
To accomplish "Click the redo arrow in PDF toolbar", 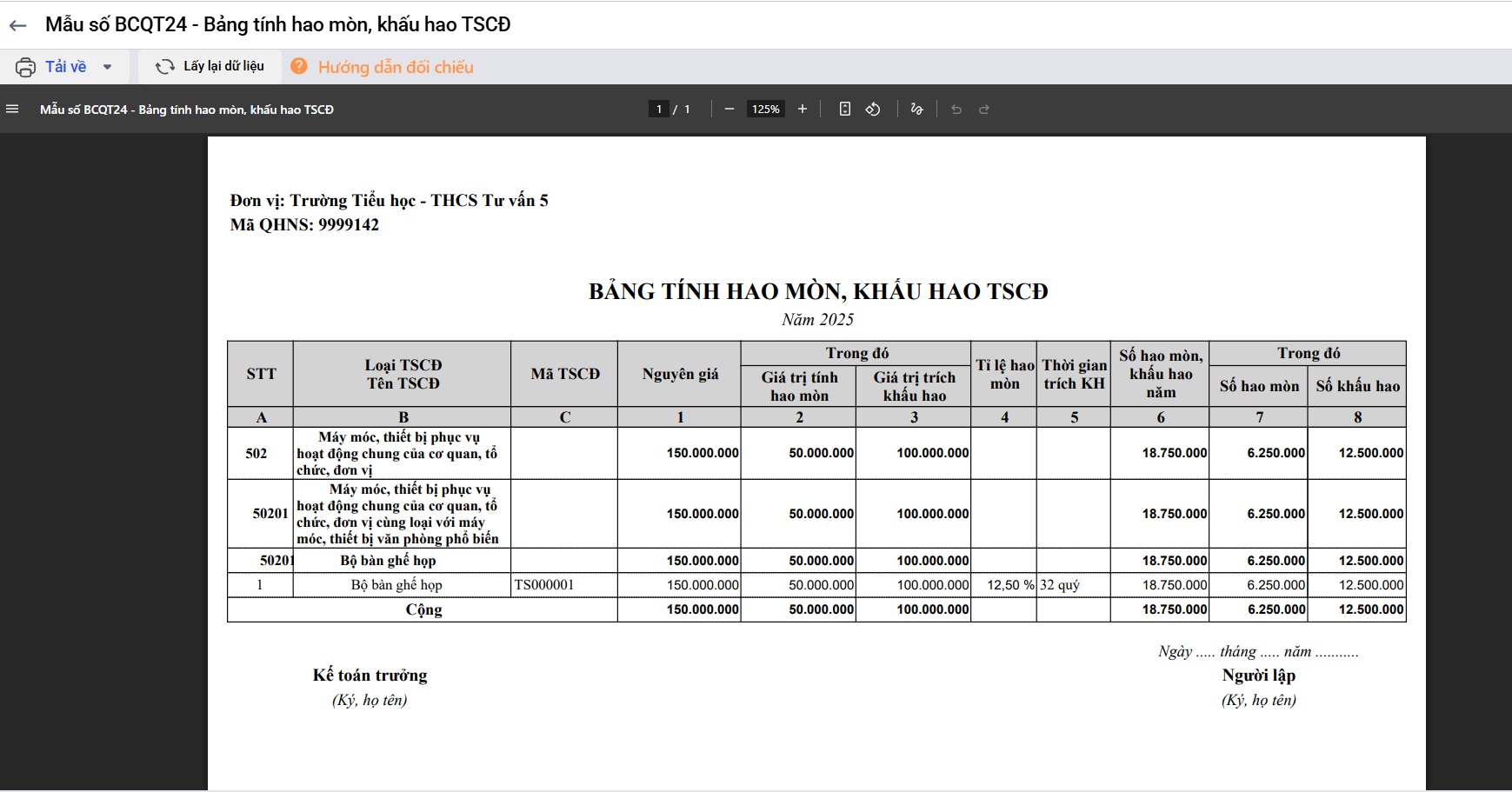I will click(x=984, y=110).
